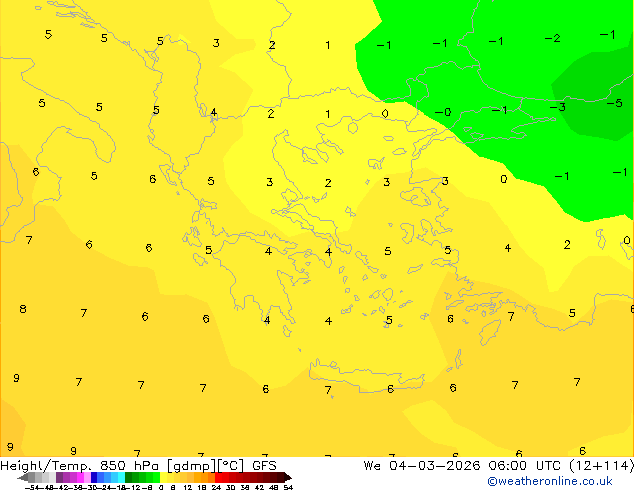The height and width of the screenshot is (490, 634).
Task: Click the legend label 24
Action: click(x=216, y=487)
